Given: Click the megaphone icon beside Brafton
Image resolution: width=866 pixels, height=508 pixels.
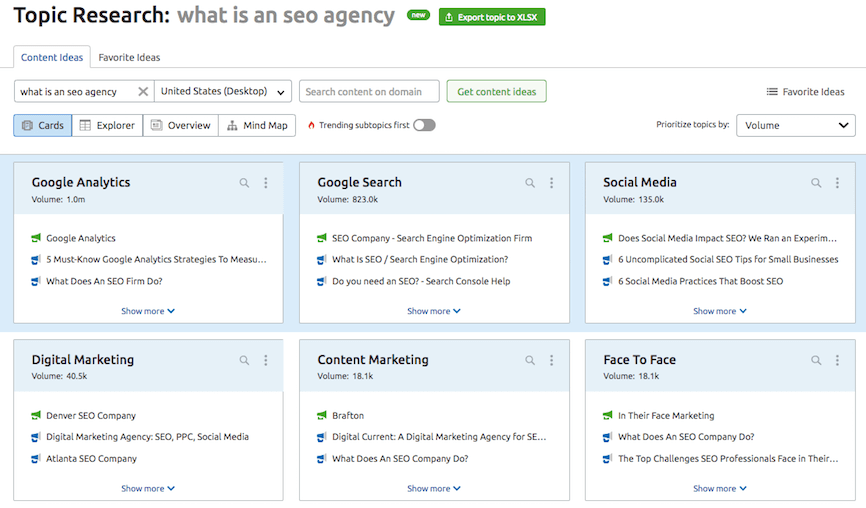Looking at the screenshot, I should click(x=322, y=415).
